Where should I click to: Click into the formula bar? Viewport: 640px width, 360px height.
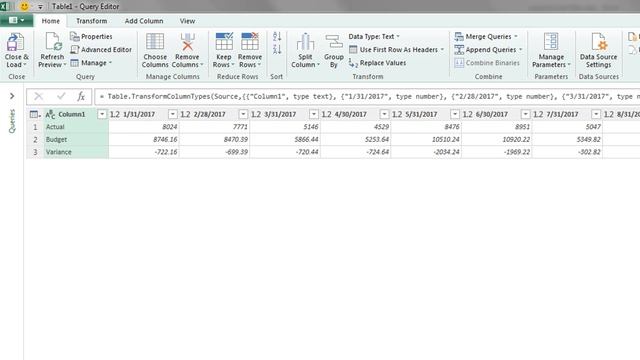tap(366, 97)
